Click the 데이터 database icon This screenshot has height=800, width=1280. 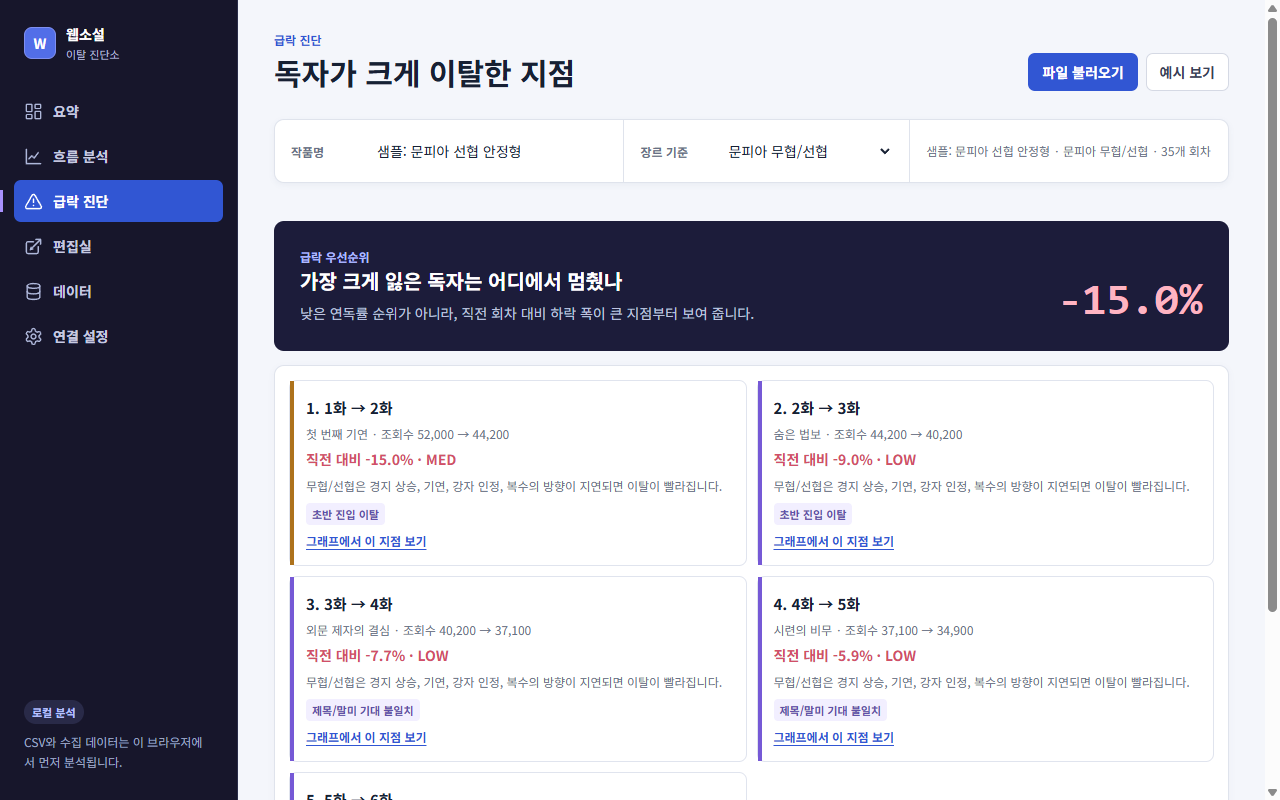point(33,292)
